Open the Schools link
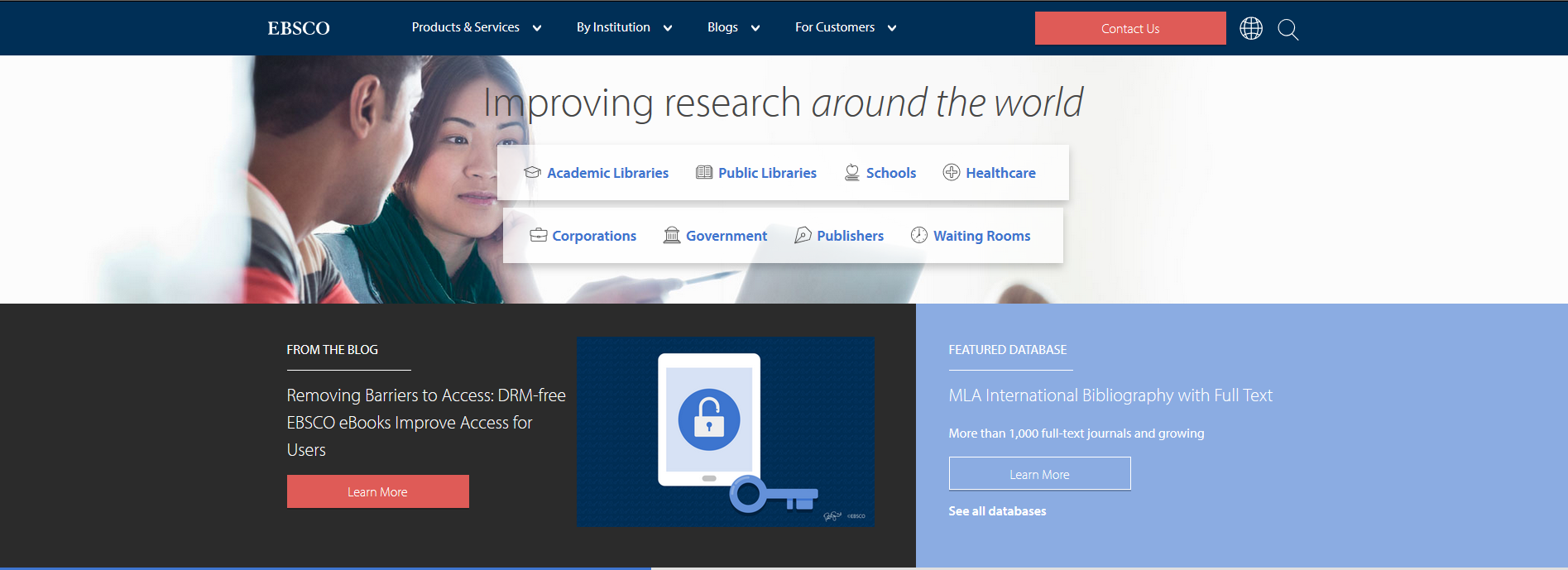1568x570 pixels. coord(891,173)
